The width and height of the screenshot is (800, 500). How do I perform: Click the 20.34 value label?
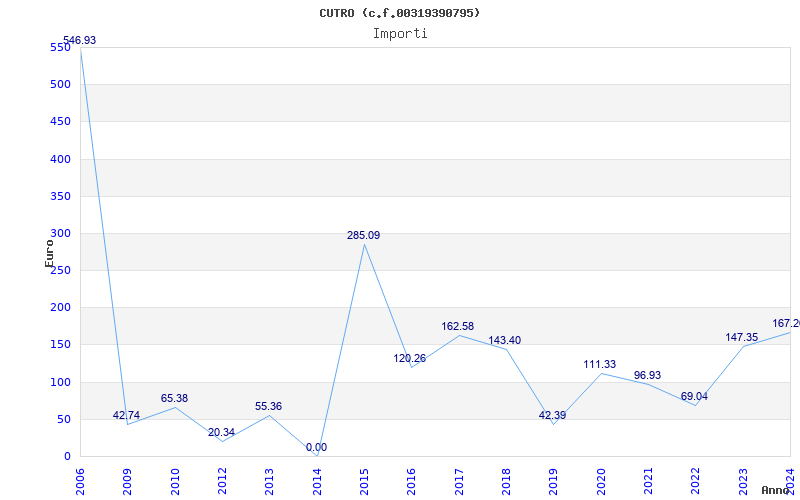[221, 433]
